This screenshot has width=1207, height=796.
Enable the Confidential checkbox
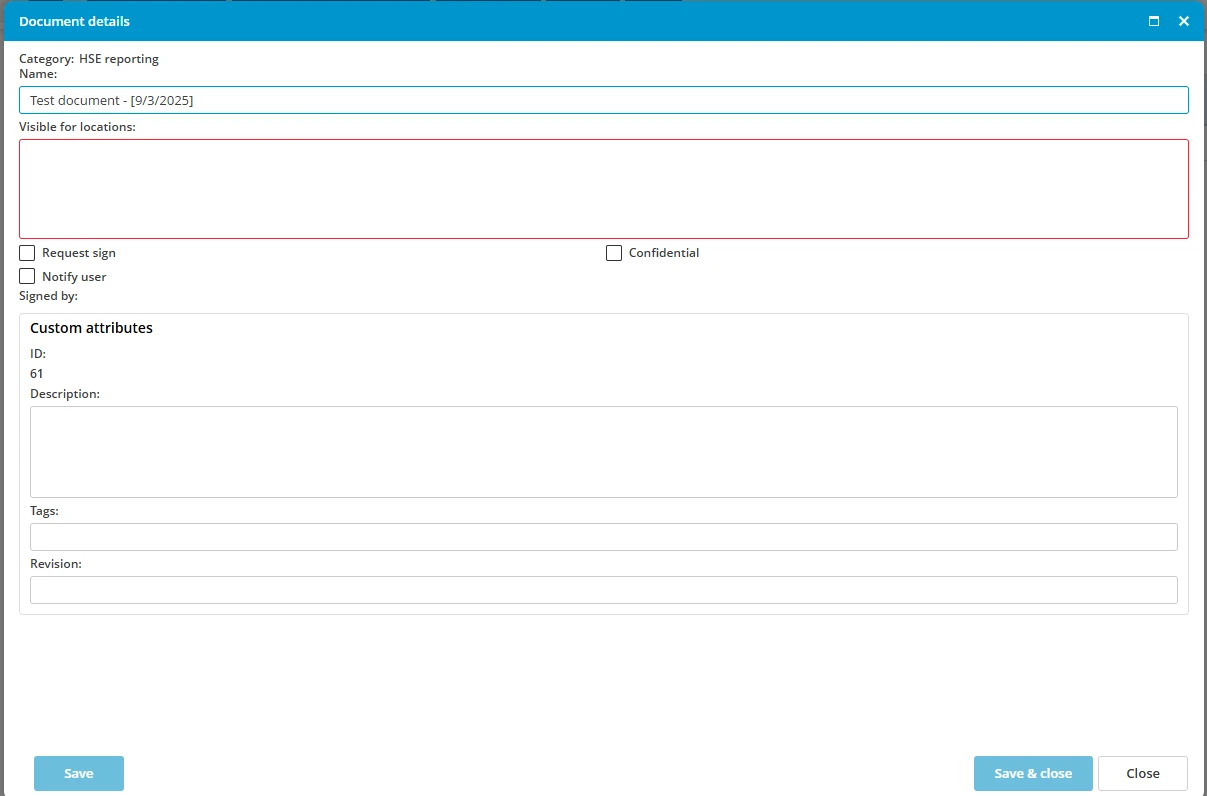614,253
